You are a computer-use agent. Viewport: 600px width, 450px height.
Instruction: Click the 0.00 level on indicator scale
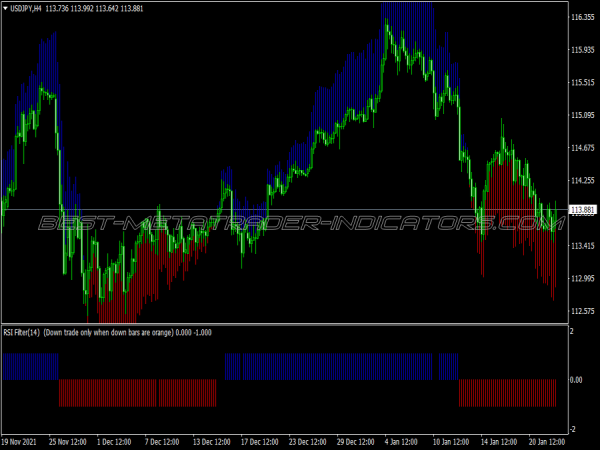tap(576, 380)
